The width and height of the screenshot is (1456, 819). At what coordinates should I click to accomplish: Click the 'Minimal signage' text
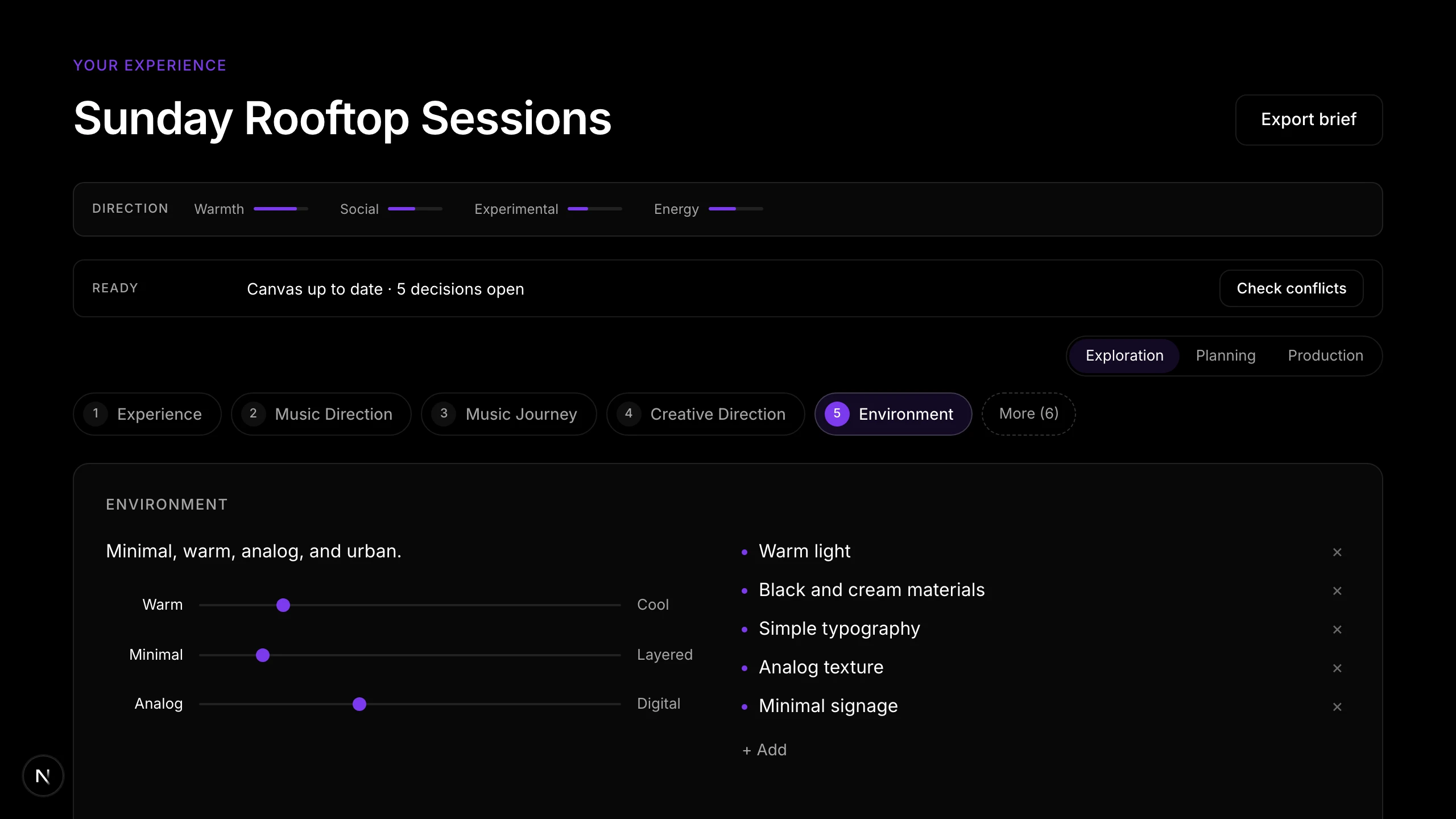pos(829,706)
